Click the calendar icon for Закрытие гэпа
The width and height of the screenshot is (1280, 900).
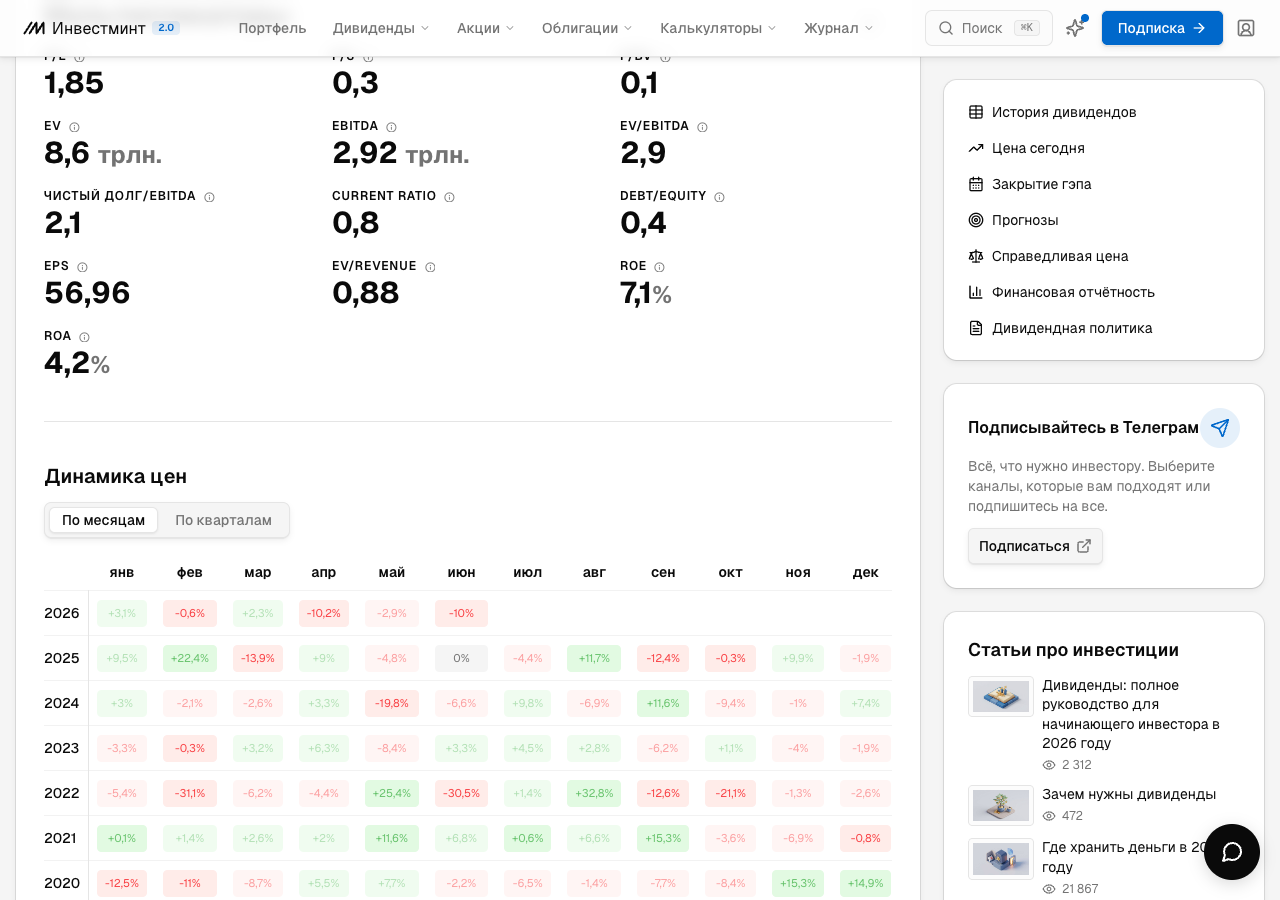[976, 184]
